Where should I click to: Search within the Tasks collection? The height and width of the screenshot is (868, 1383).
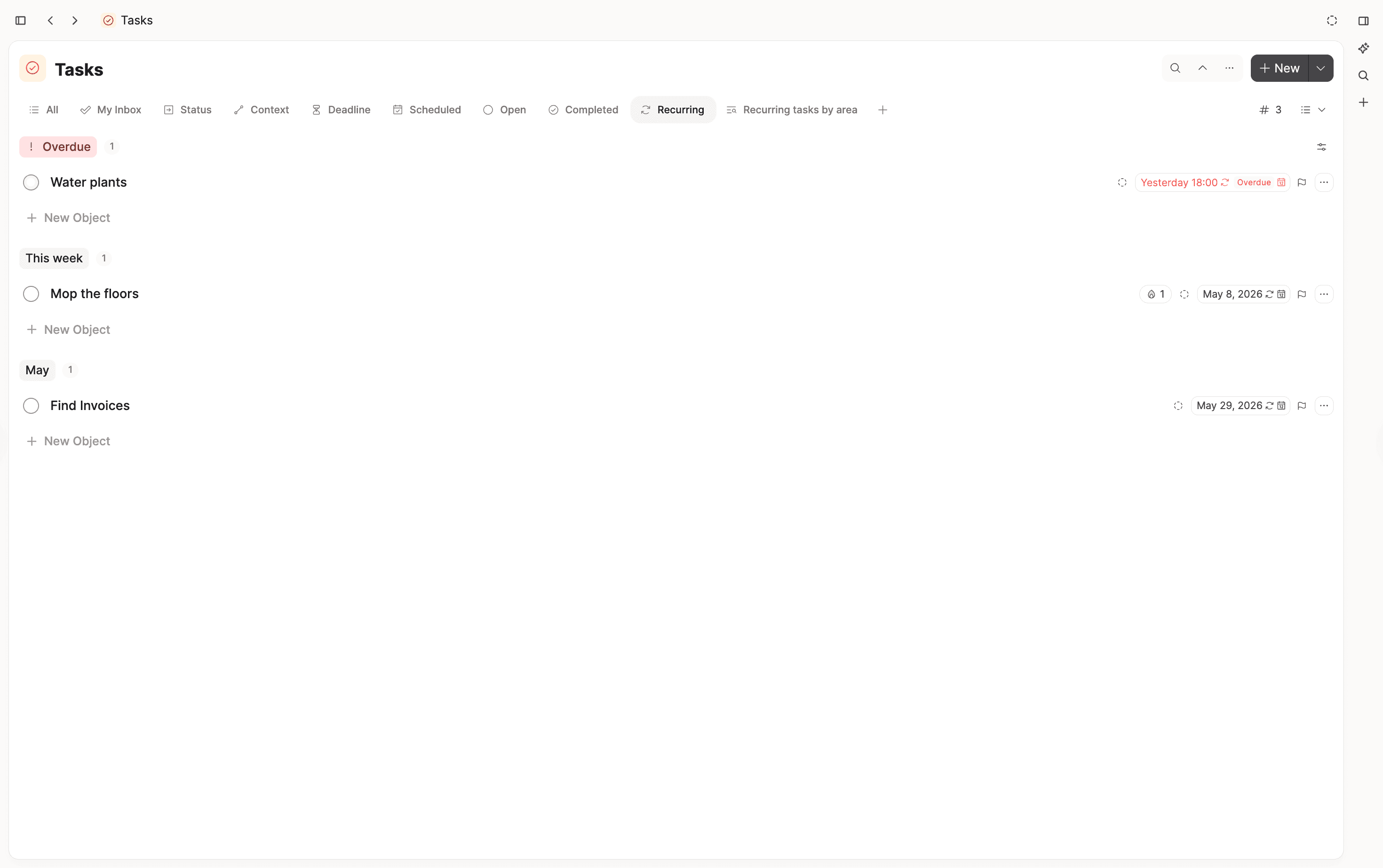pyautogui.click(x=1175, y=68)
